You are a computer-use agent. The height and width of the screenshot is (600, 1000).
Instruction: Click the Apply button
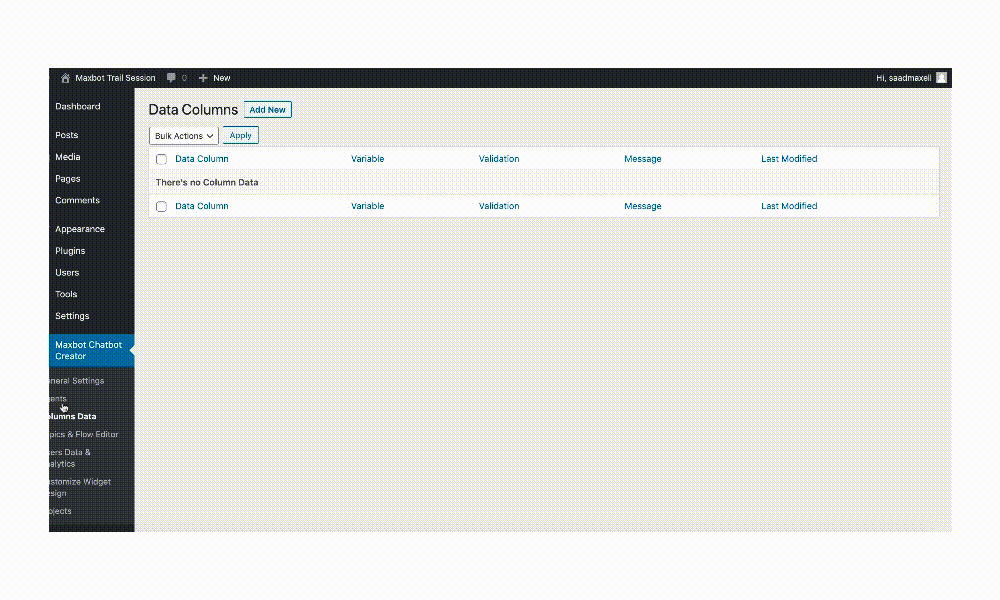click(x=240, y=135)
